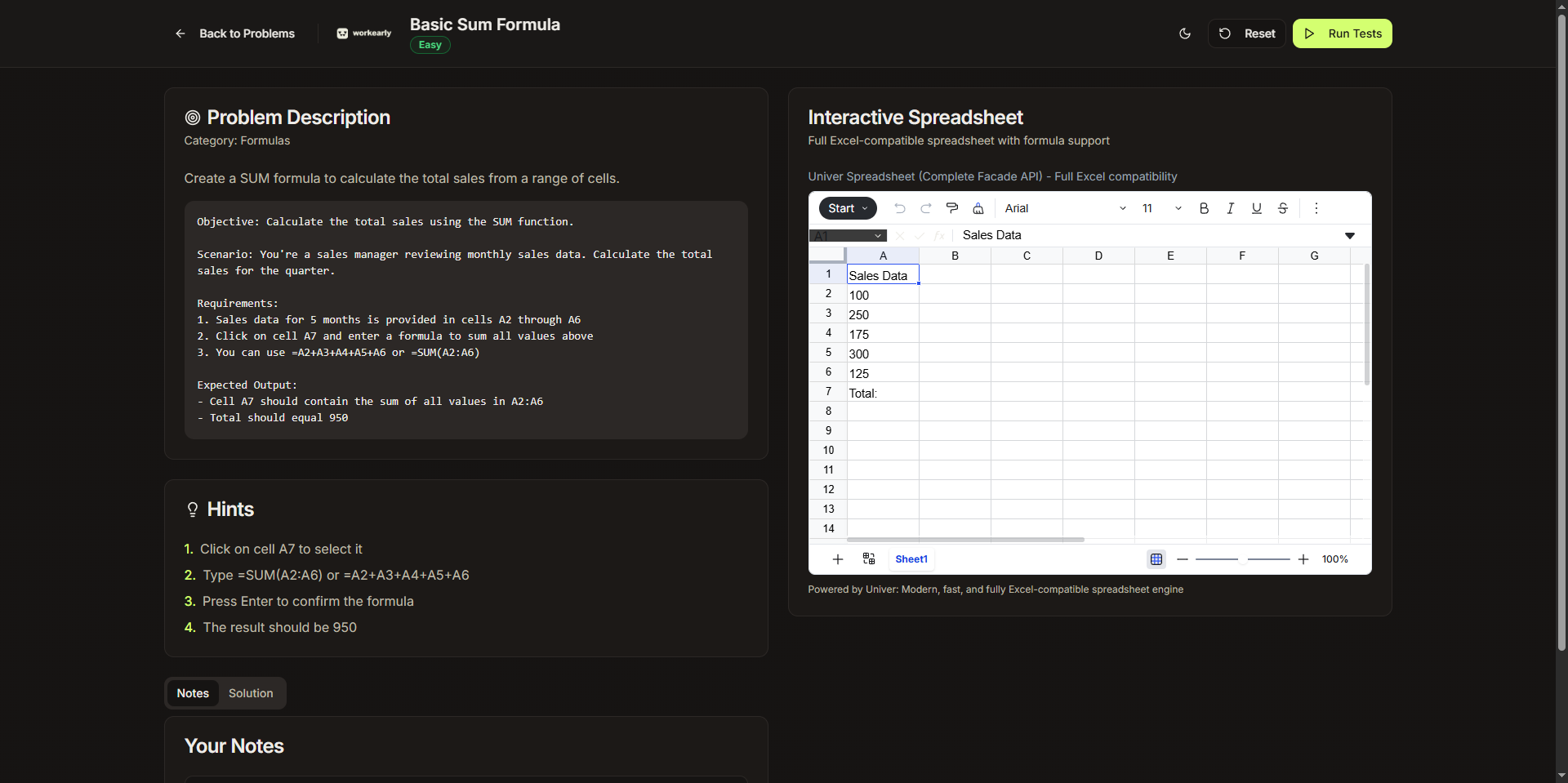Switch to the Solution tab
1568x783 pixels.
click(251, 693)
